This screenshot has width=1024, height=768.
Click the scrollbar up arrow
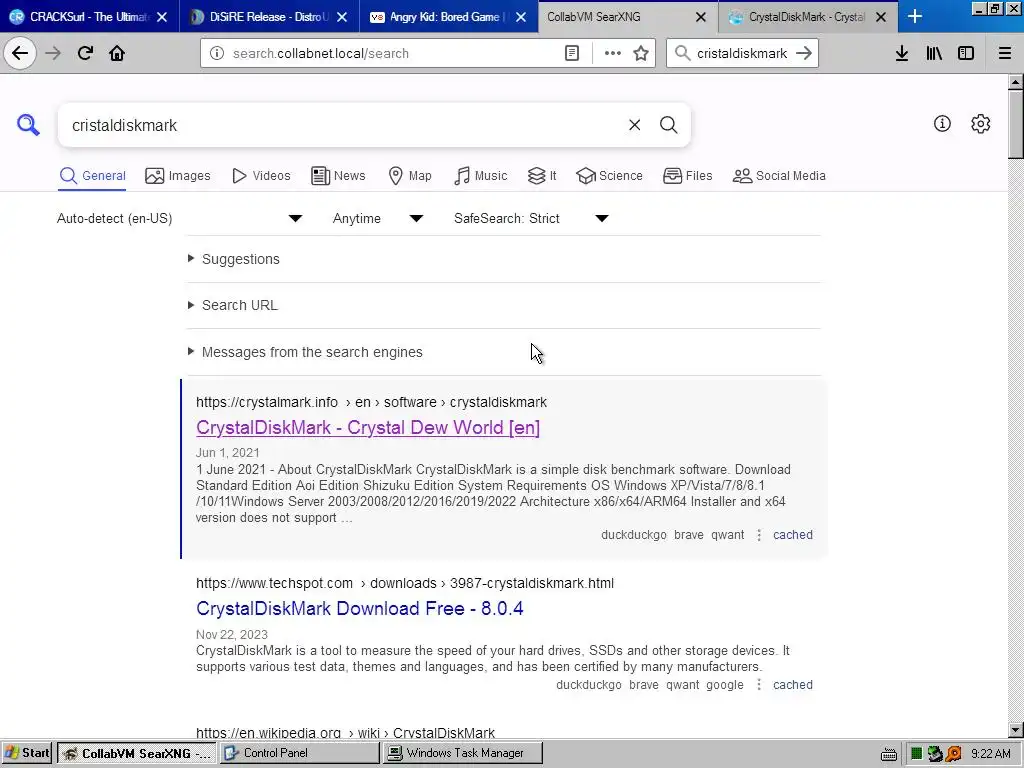(x=1016, y=82)
